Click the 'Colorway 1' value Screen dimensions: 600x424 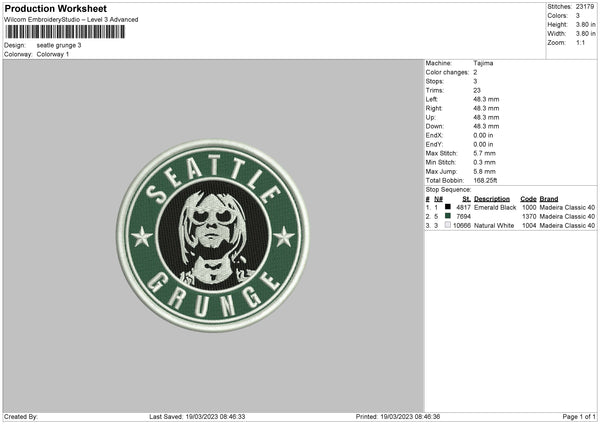pyautogui.click(x=53, y=54)
